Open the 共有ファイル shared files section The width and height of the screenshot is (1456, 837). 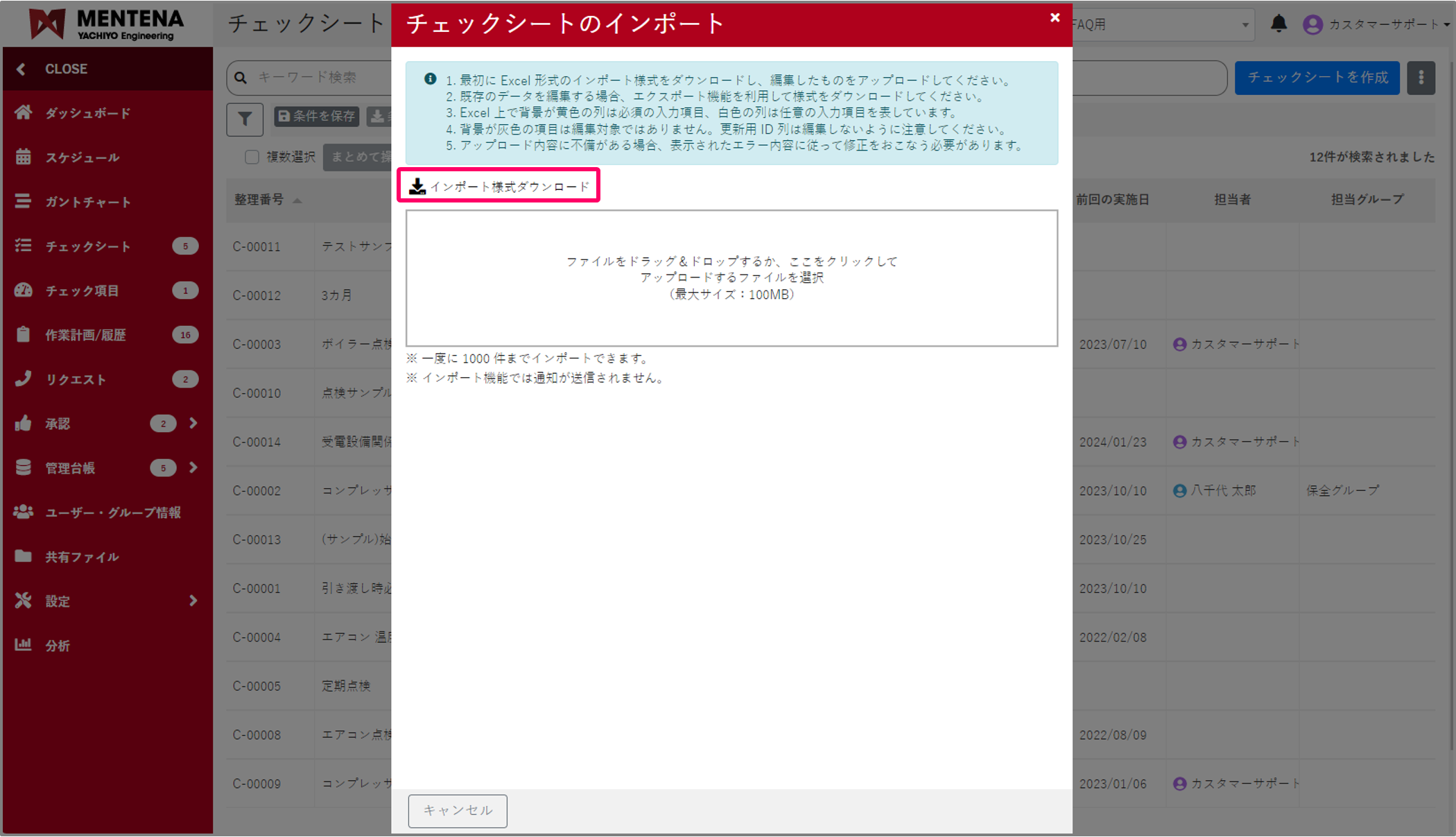(81, 556)
